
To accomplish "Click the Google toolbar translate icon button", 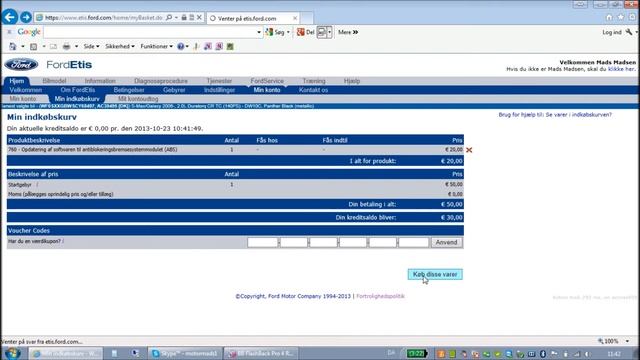I will [322, 32].
